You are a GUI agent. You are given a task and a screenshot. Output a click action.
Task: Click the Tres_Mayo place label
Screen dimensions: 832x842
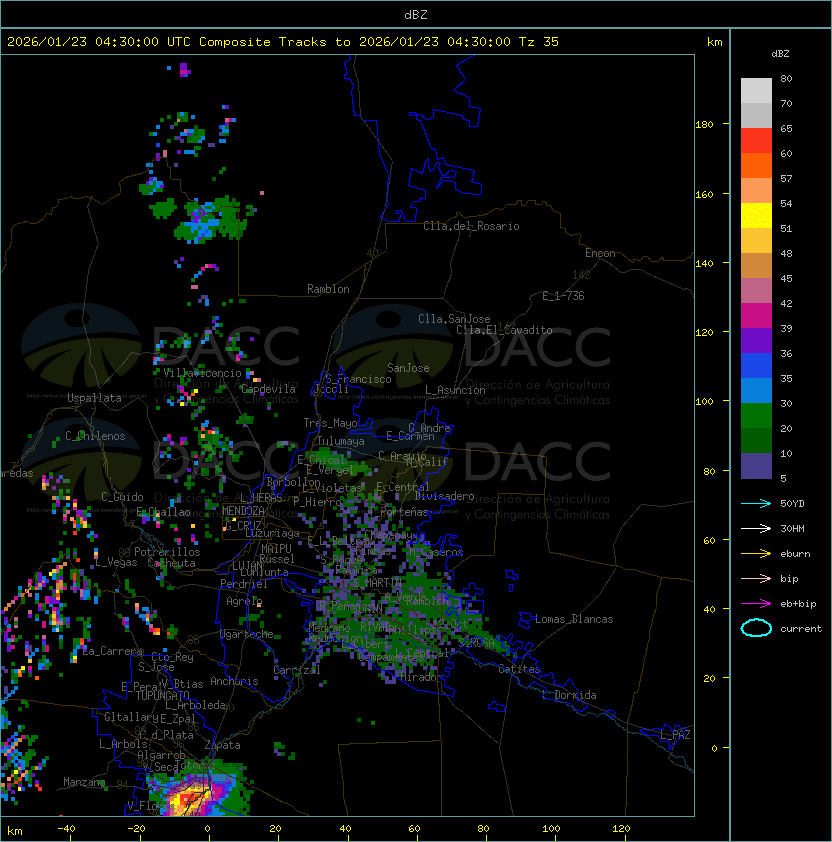click(330, 423)
